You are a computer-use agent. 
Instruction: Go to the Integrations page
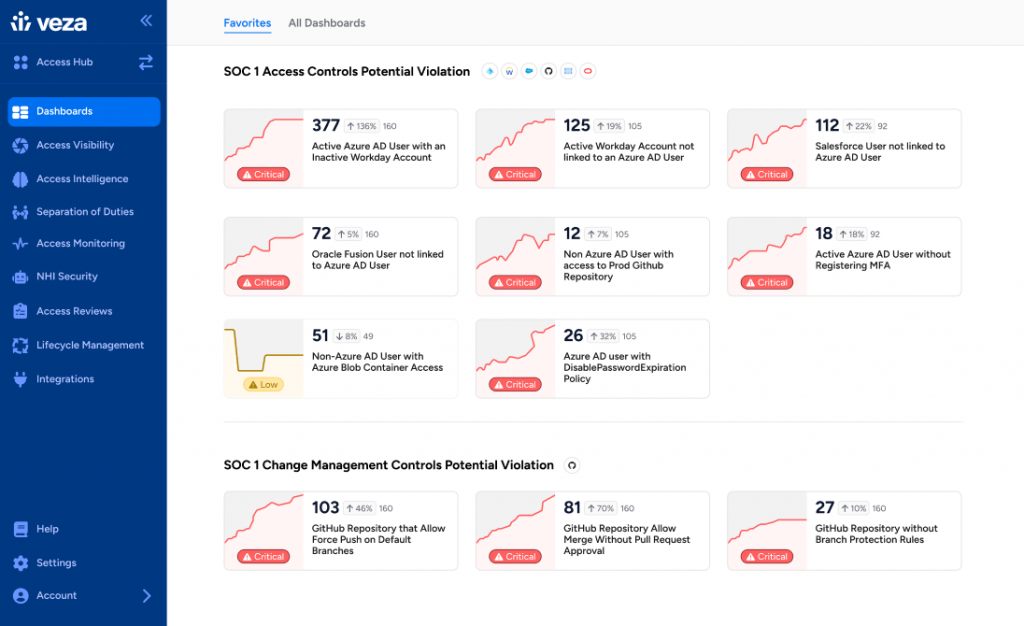(x=63, y=379)
